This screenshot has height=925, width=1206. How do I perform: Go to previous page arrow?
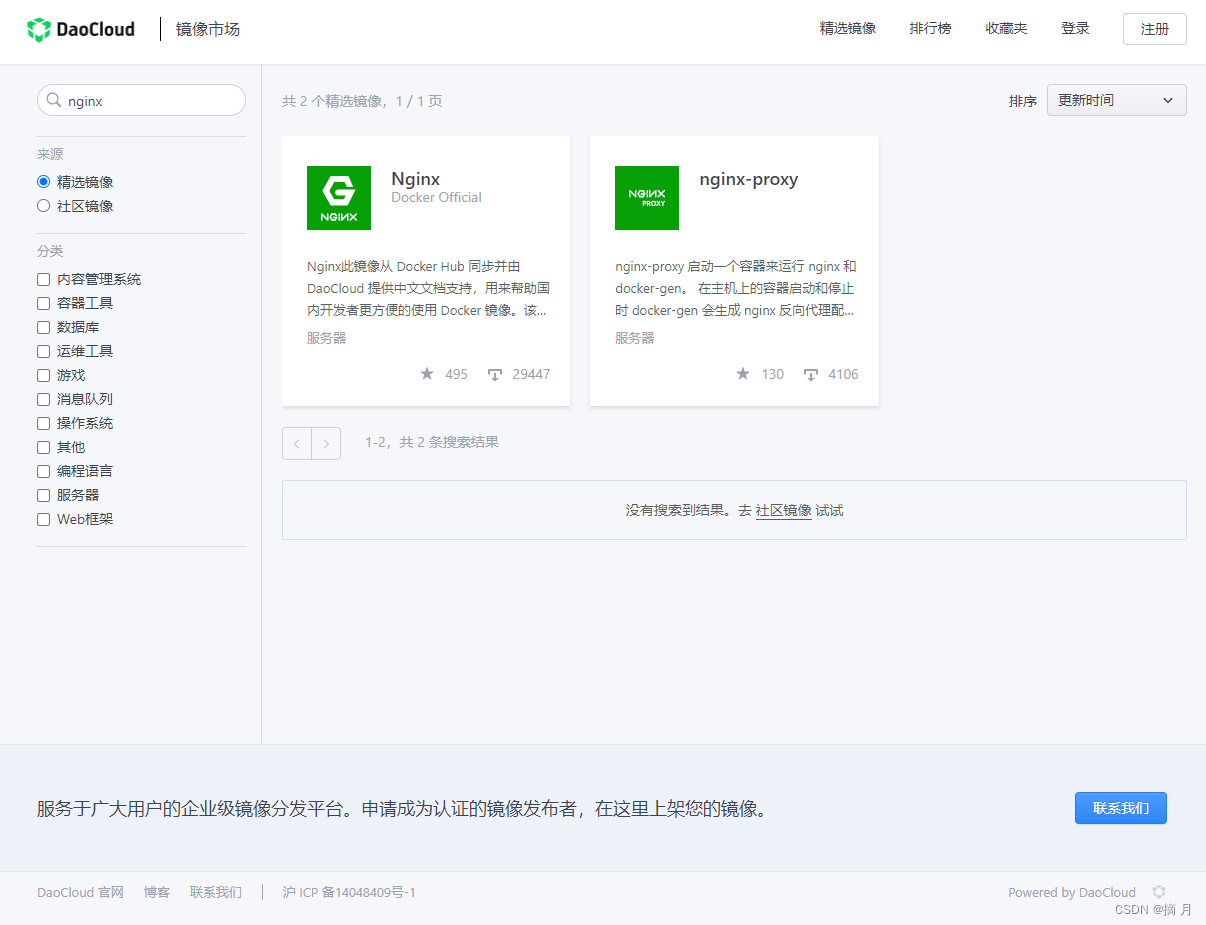pyautogui.click(x=297, y=443)
